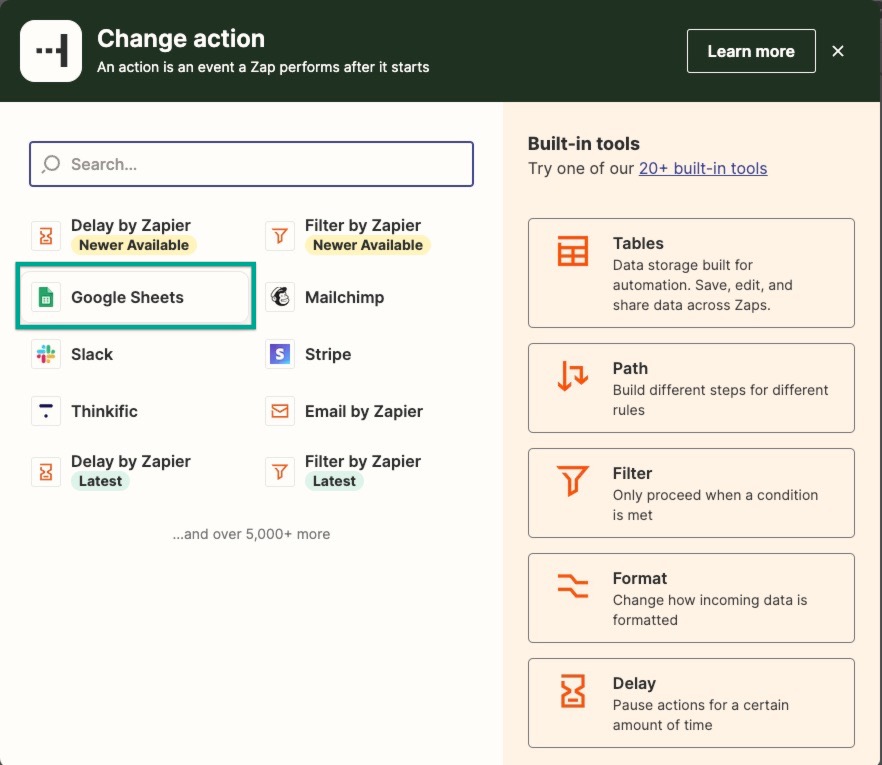The image size is (882, 765).
Task: Click the Path split-arrows icon
Action: (x=573, y=376)
